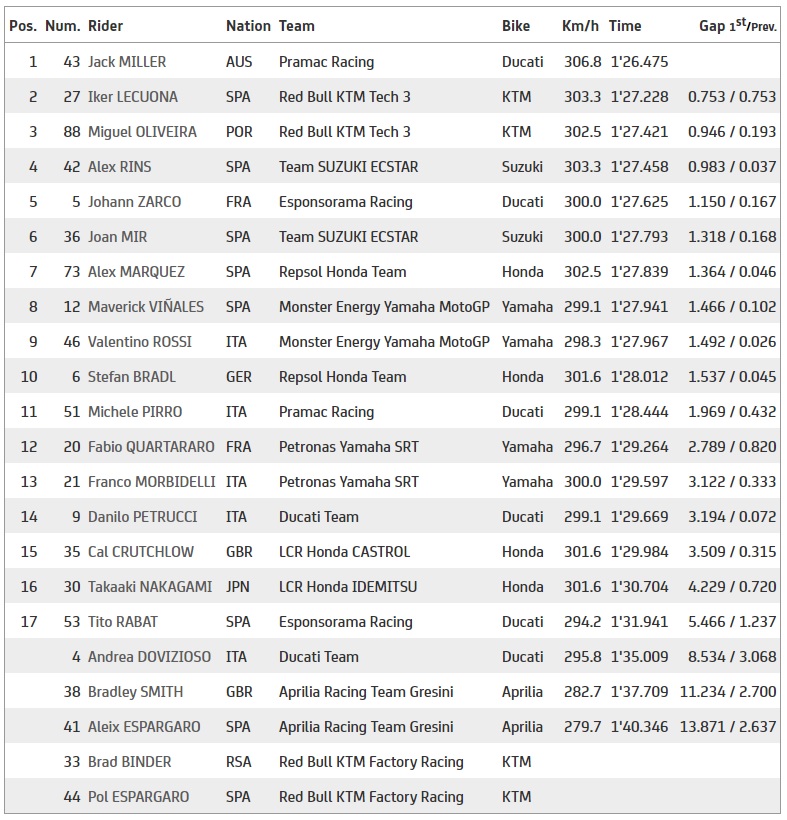Select the Km/h column header

tap(581, 26)
